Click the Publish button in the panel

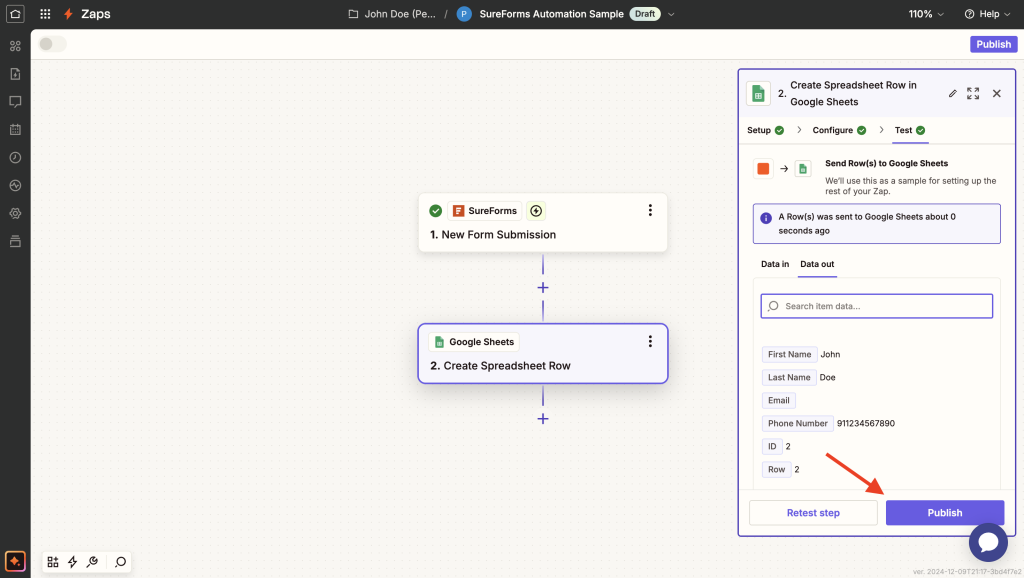click(944, 512)
